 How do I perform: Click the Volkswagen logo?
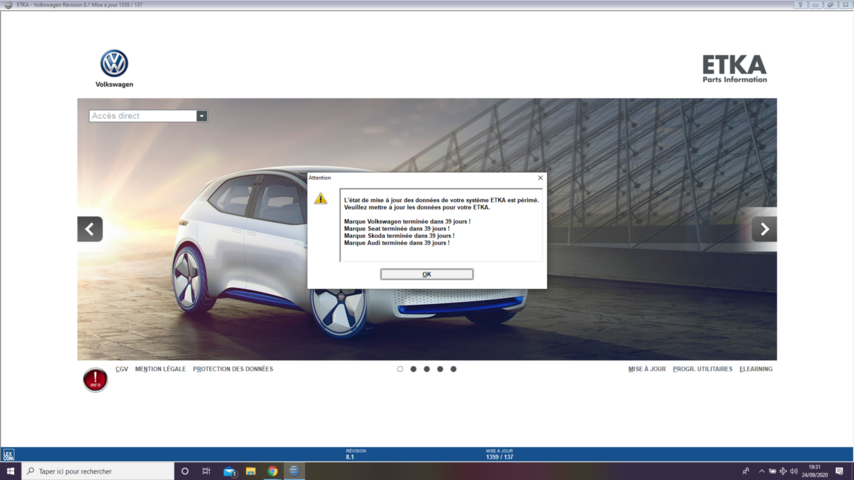click(114, 69)
